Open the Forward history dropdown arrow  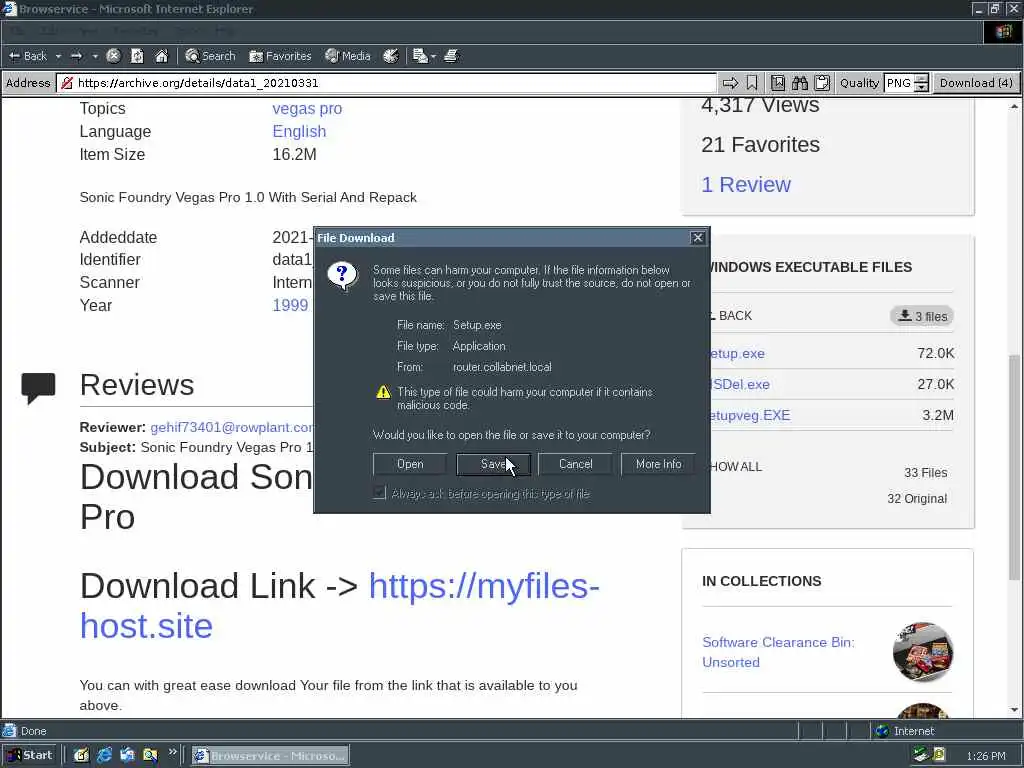[x=95, y=56]
